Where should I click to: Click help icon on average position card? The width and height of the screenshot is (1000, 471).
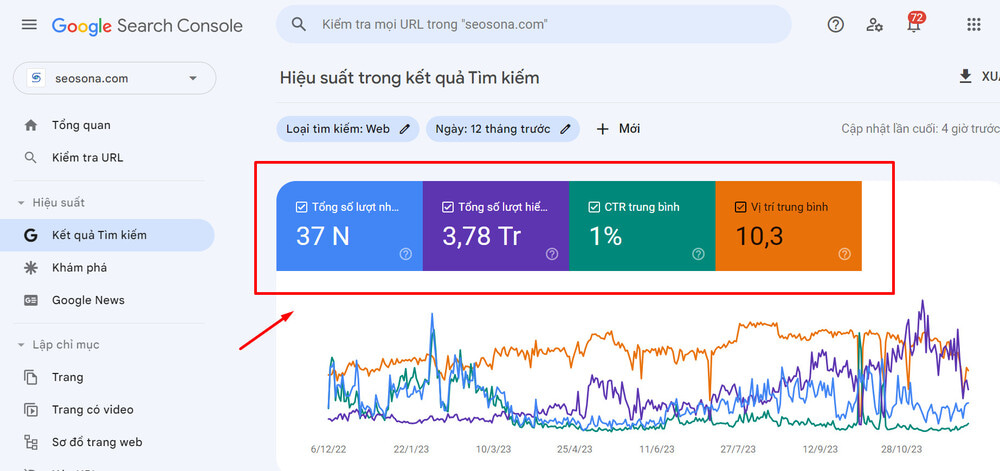click(x=844, y=254)
